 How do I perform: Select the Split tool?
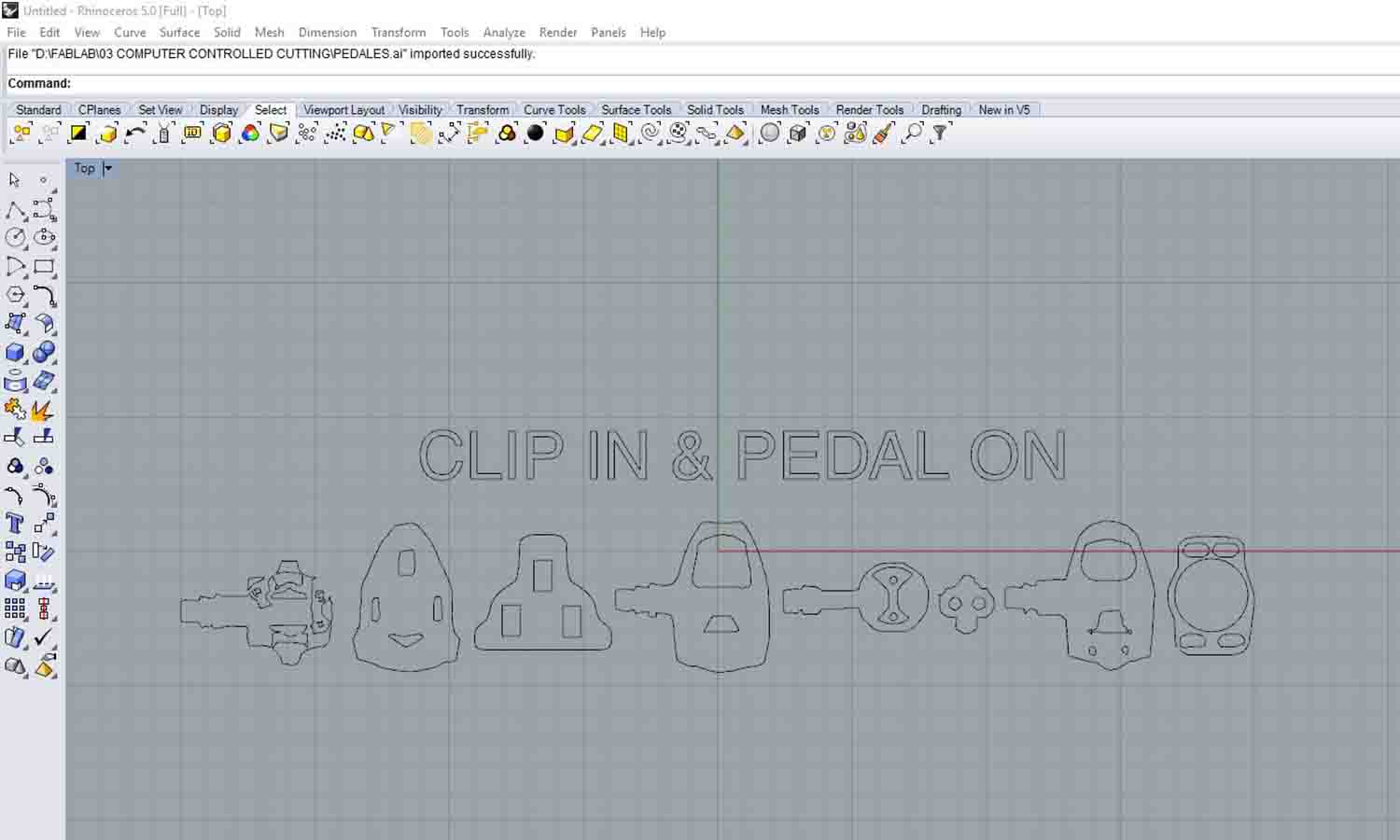pos(44,437)
